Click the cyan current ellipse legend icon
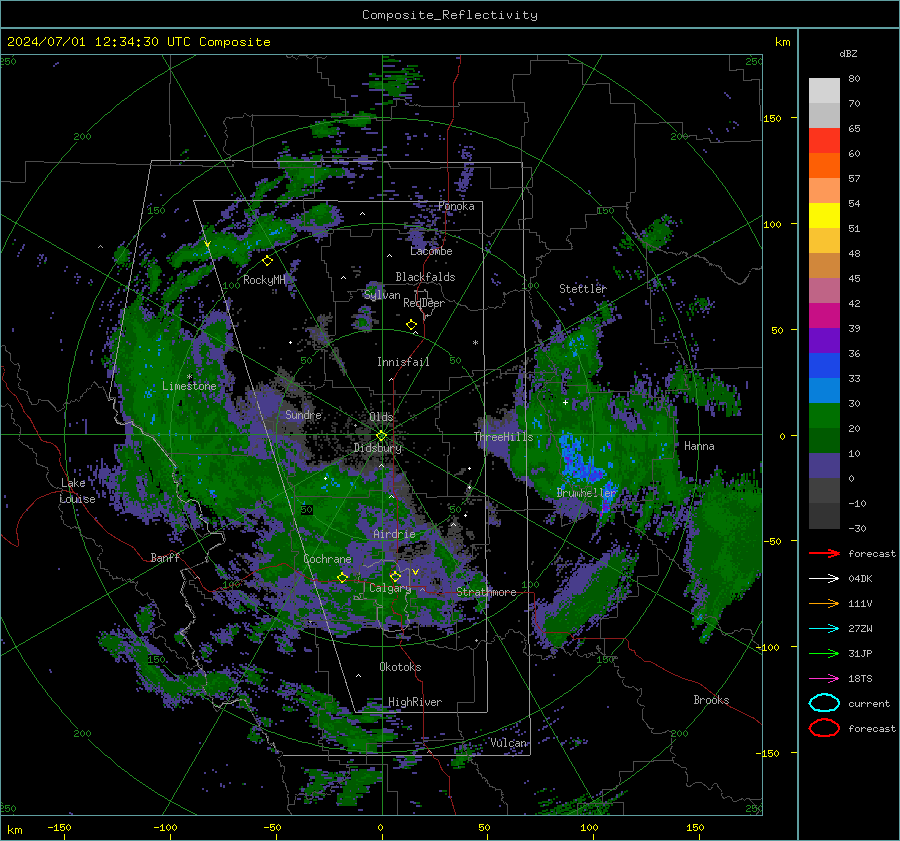 [x=824, y=703]
